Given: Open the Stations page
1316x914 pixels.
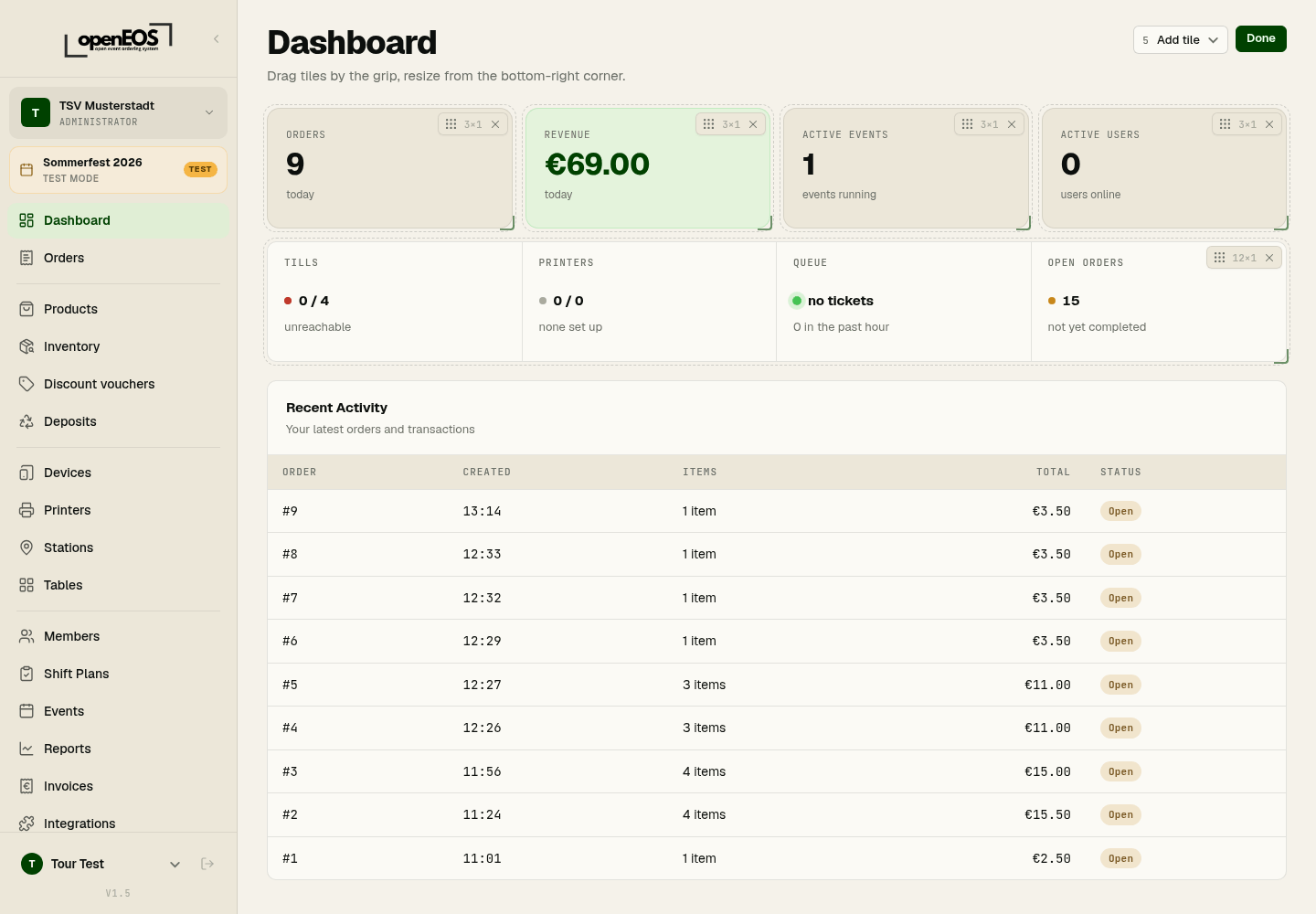Looking at the screenshot, I should [x=118, y=547].
